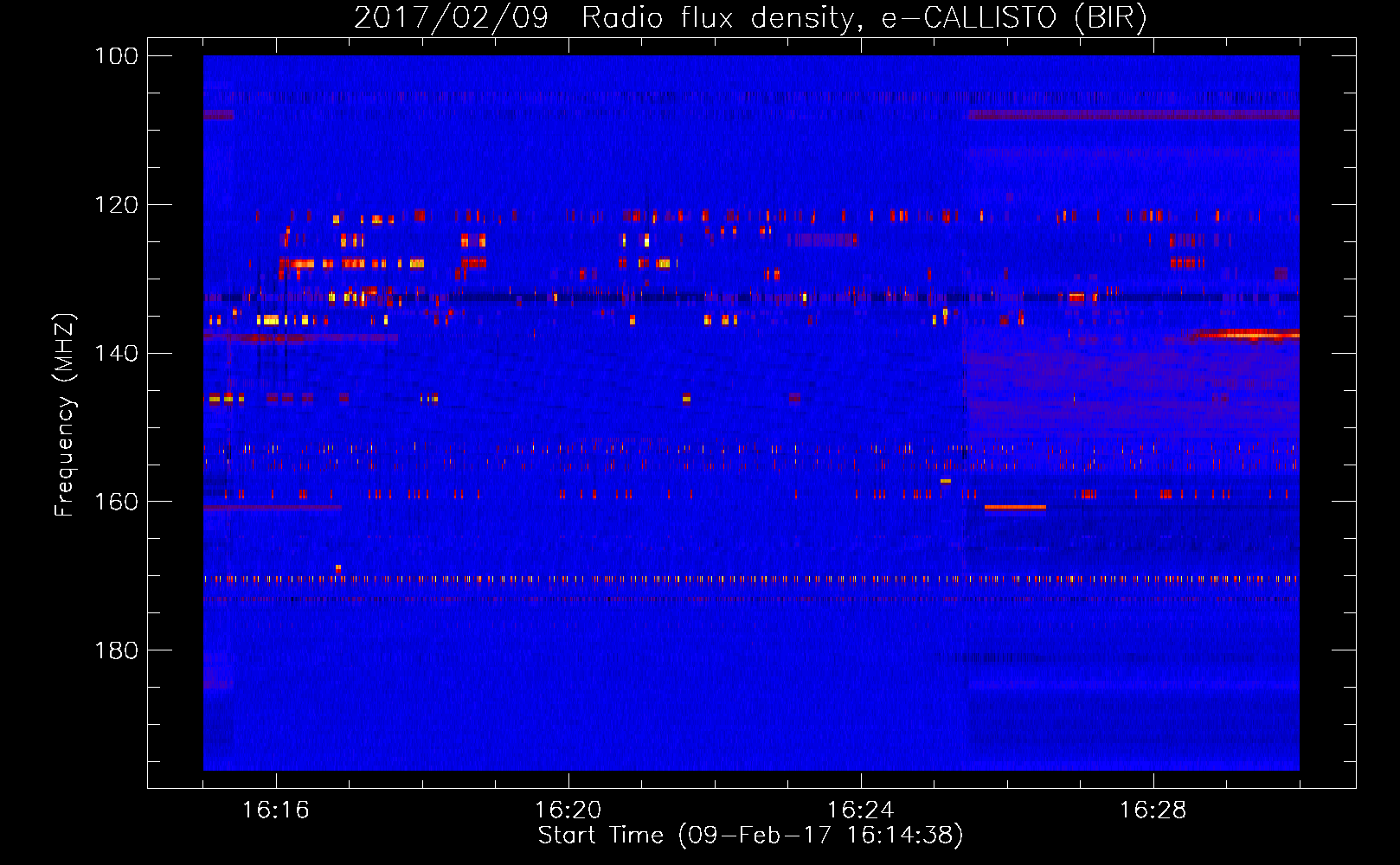
Task: Click the 16:20 time tick label
Action: 568,810
